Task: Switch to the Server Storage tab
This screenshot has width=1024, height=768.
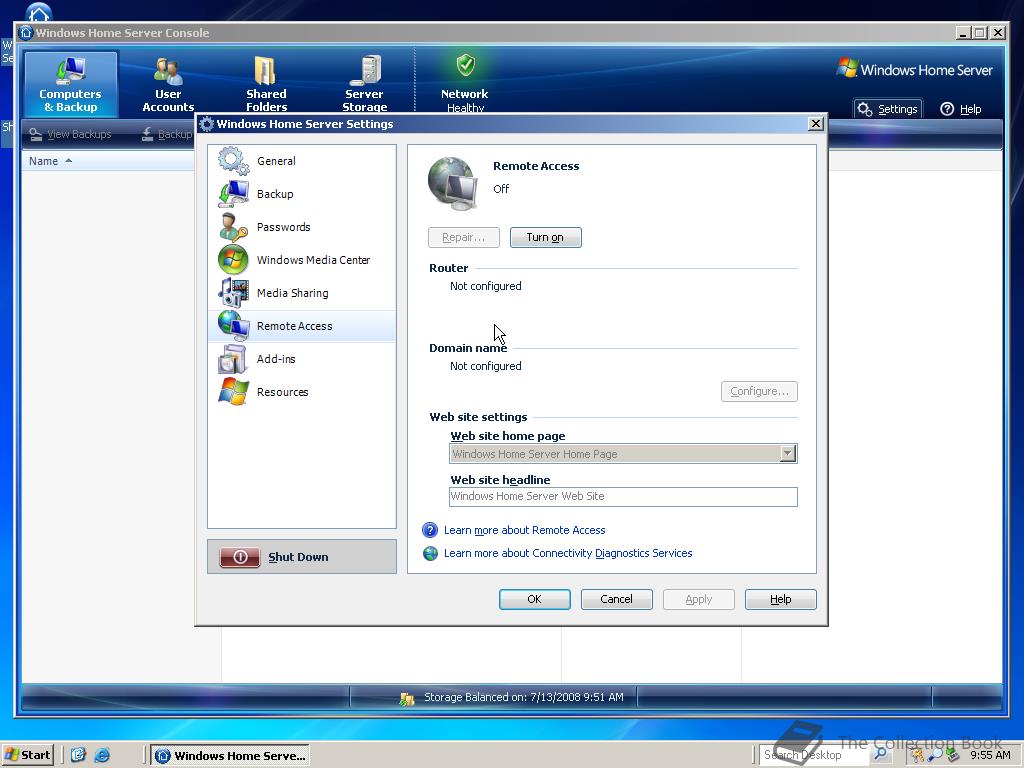Action: (x=364, y=84)
